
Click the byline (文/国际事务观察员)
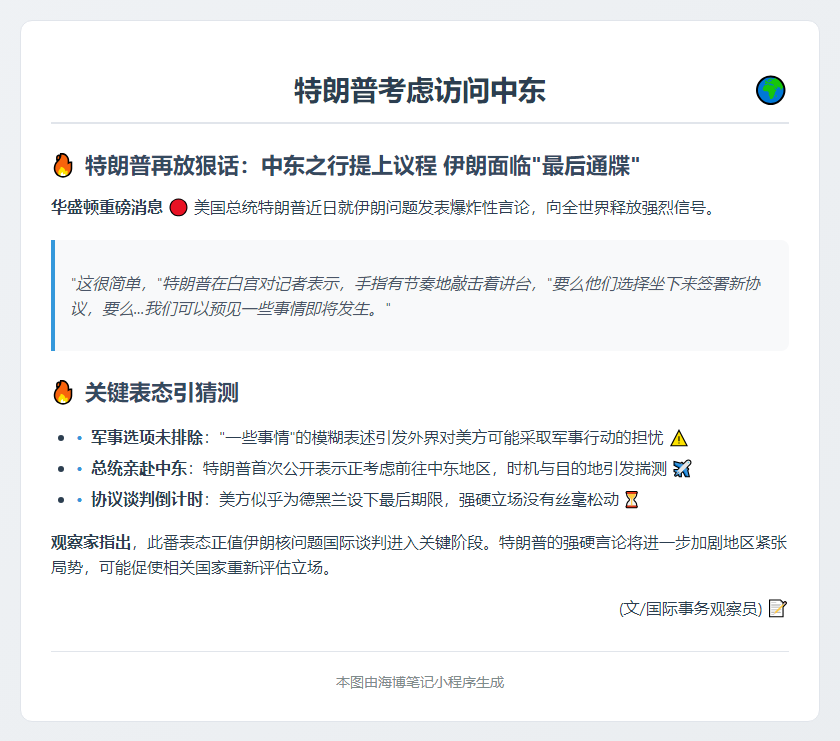(691, 609)
